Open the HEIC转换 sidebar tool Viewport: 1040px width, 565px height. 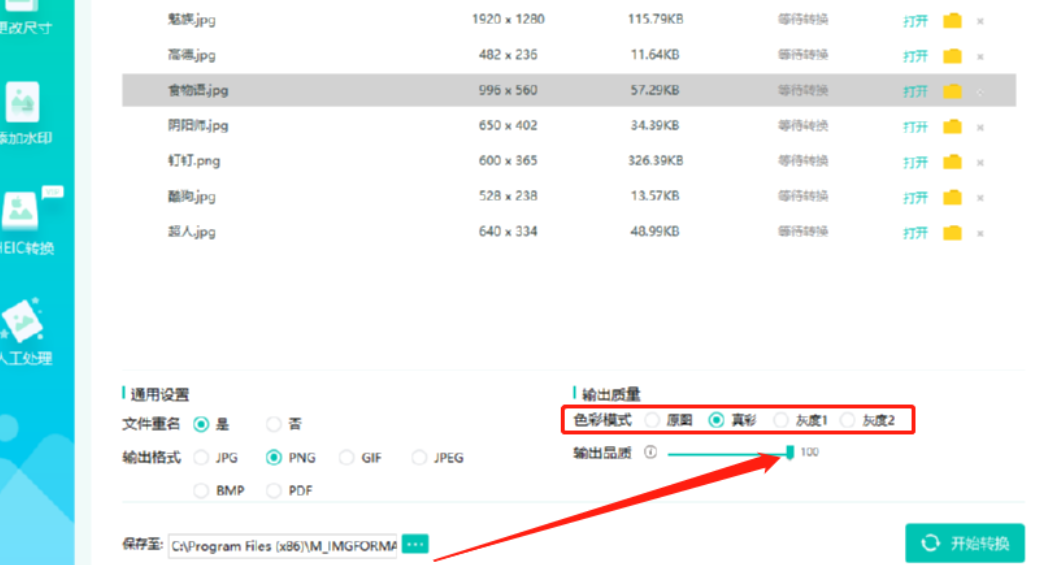[x=27, y=220]
